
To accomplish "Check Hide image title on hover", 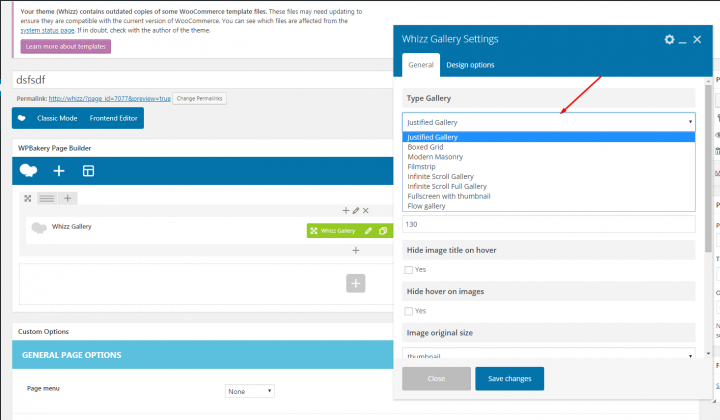I will coord(408,270).
